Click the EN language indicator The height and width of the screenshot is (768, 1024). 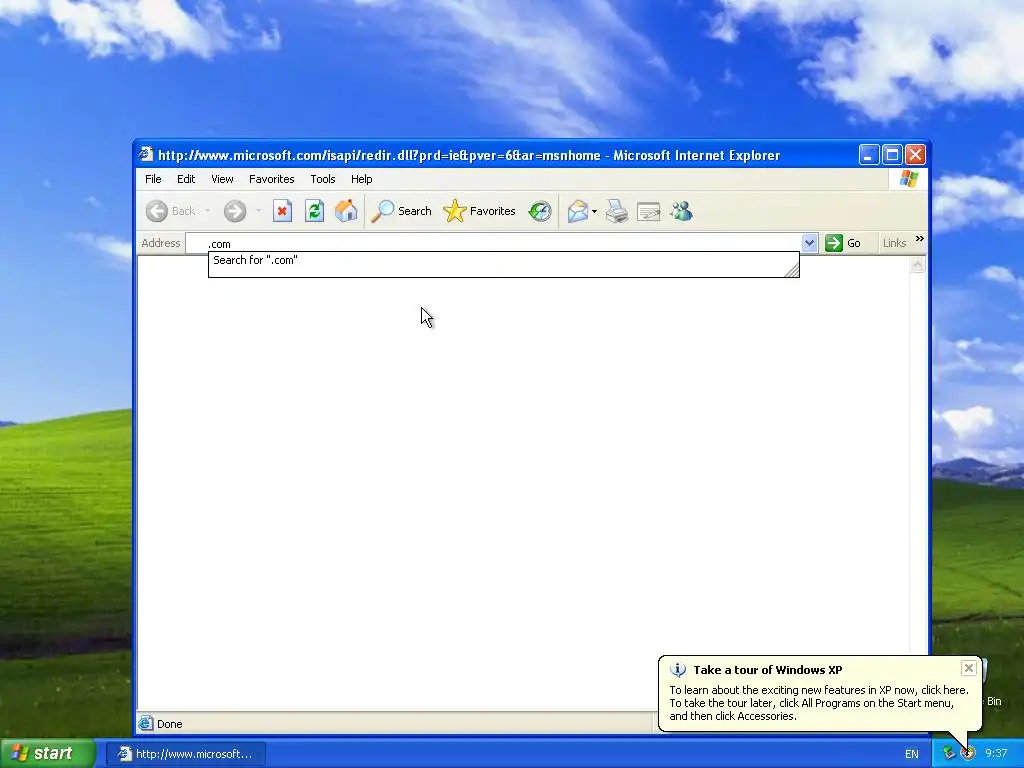pos(912,754)
